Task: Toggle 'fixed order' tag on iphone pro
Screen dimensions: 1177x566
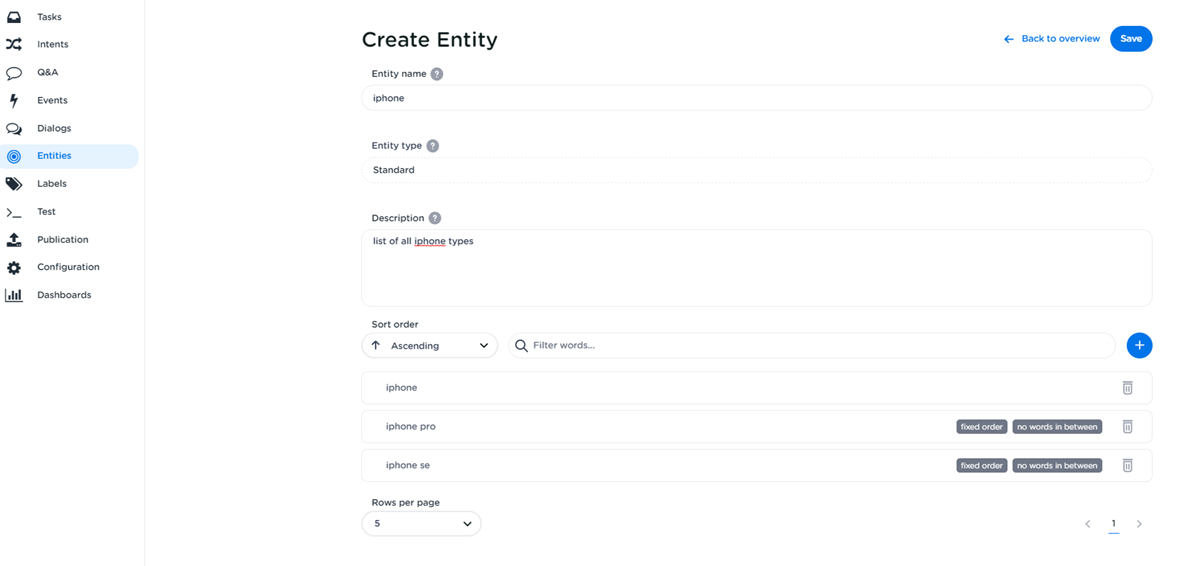Action: click(x=981, y=427)
